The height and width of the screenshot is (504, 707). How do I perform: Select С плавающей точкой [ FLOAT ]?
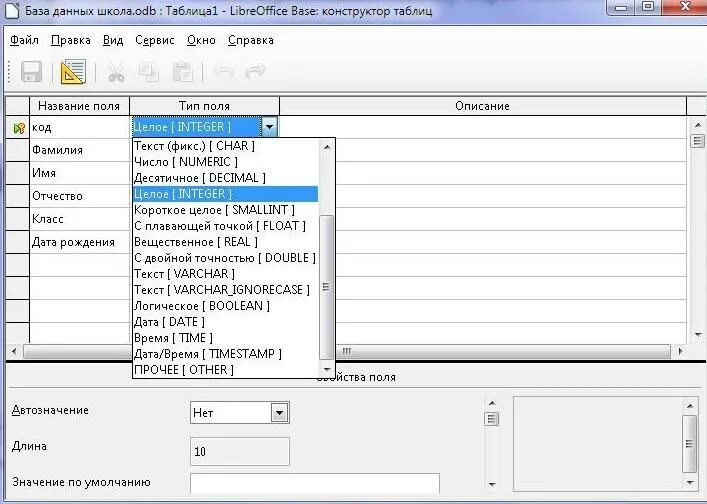click(x=225, y=226)
